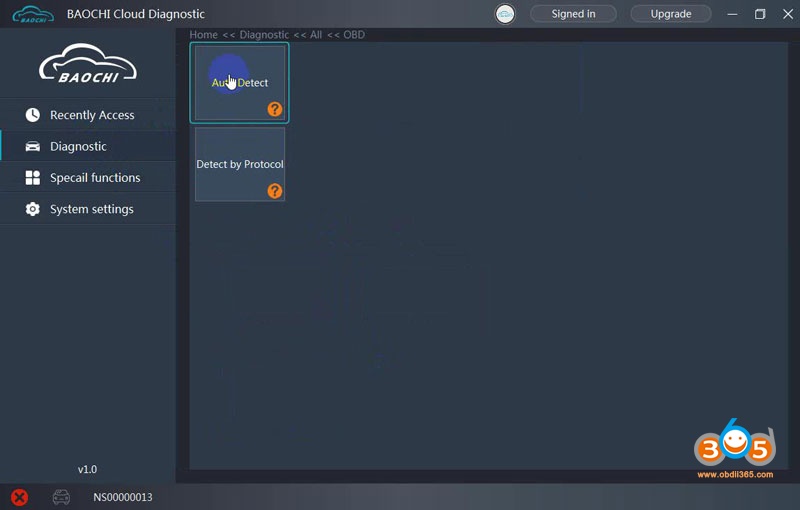800x510 pixels.
Task: Click the Signed in button
Action: [x=573, y=14]
